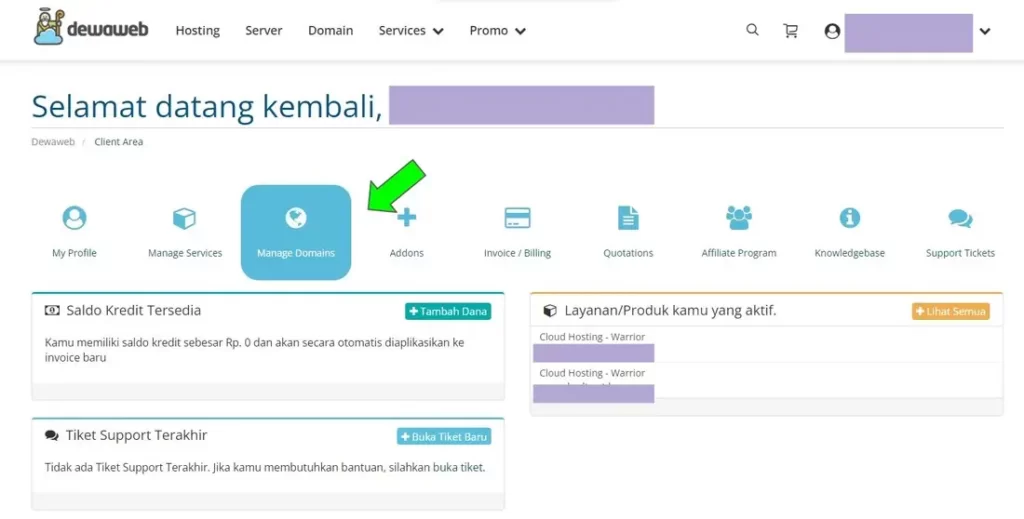The image size is (1024, 519).
Task: Open Addons plus icon
Action: pos(407,217)
